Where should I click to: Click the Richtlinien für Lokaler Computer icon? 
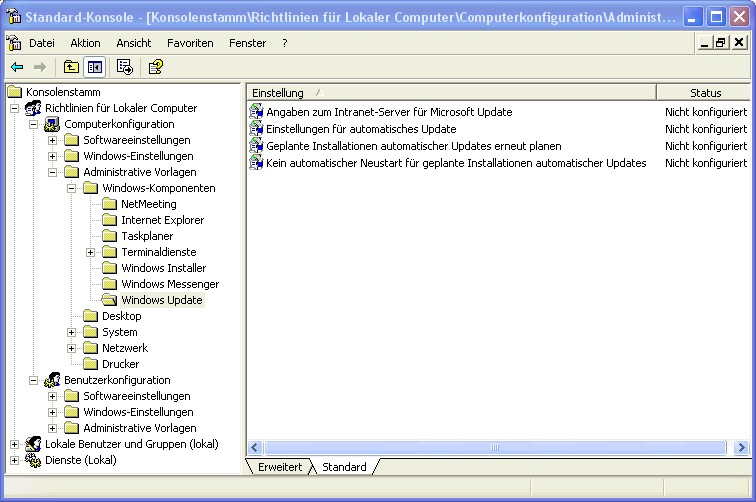point(33,108)
